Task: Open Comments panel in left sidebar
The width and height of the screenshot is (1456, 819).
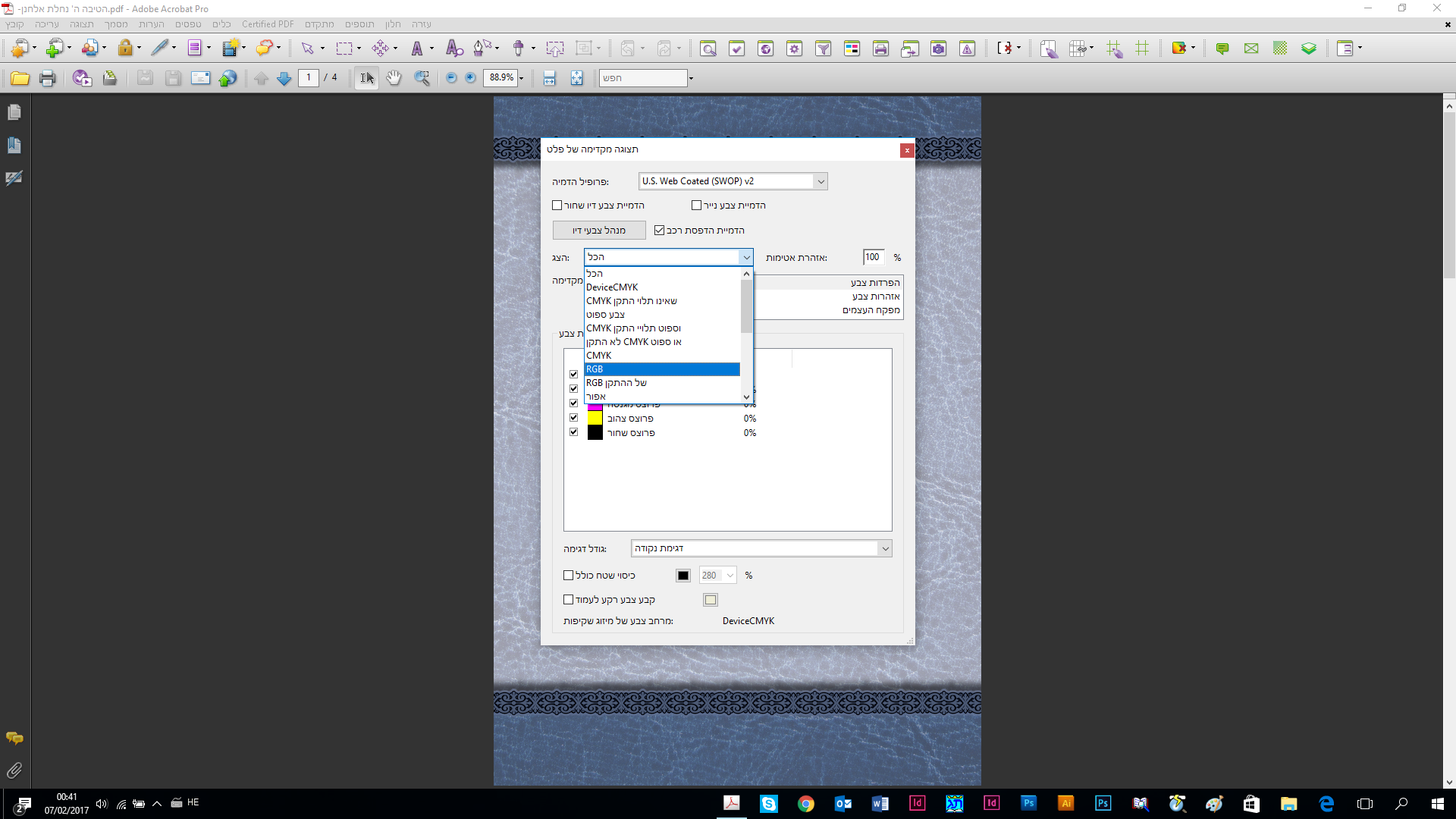Action: click(14, 738)
